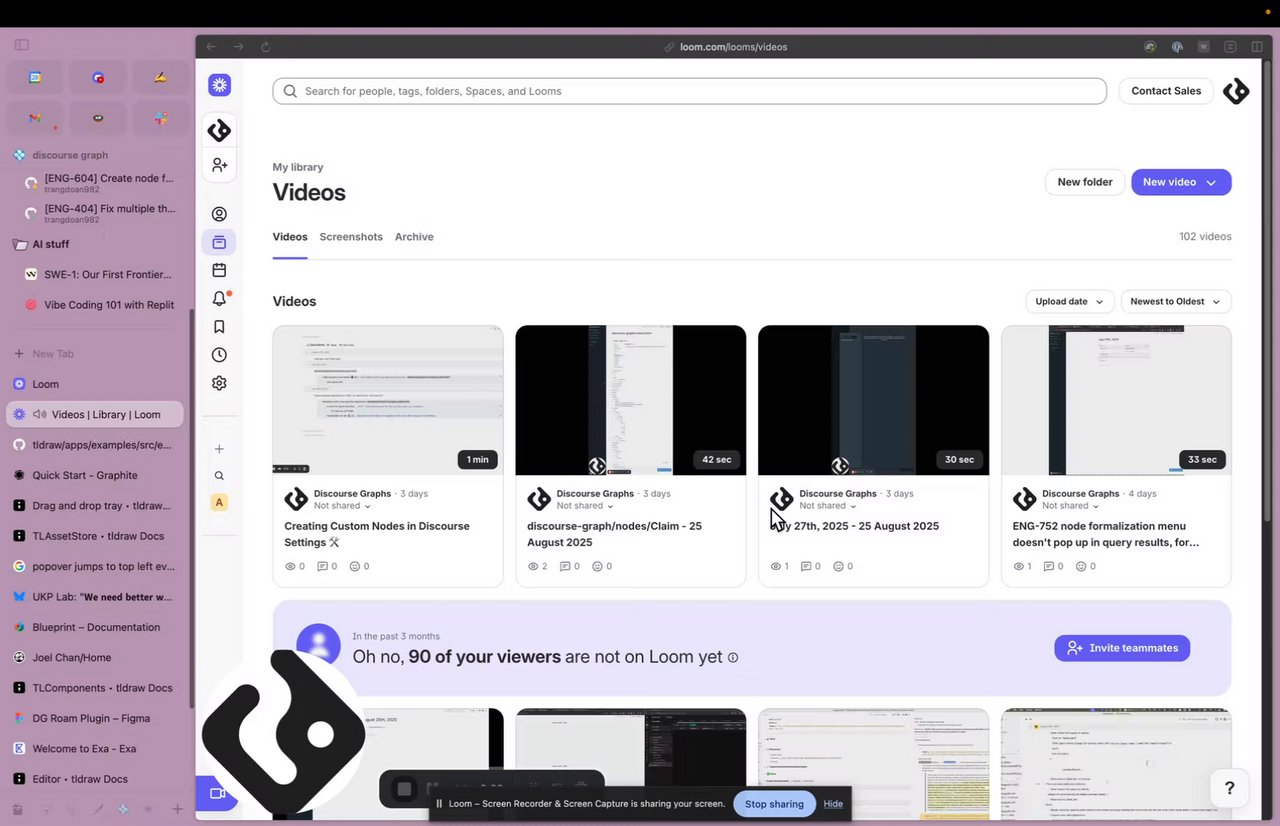Image resolution: width=1280 pixels, height=826 pixels.
Task: Open the Vibe Coding 101 with Replit tab
Action: click(x=100, y=305)
